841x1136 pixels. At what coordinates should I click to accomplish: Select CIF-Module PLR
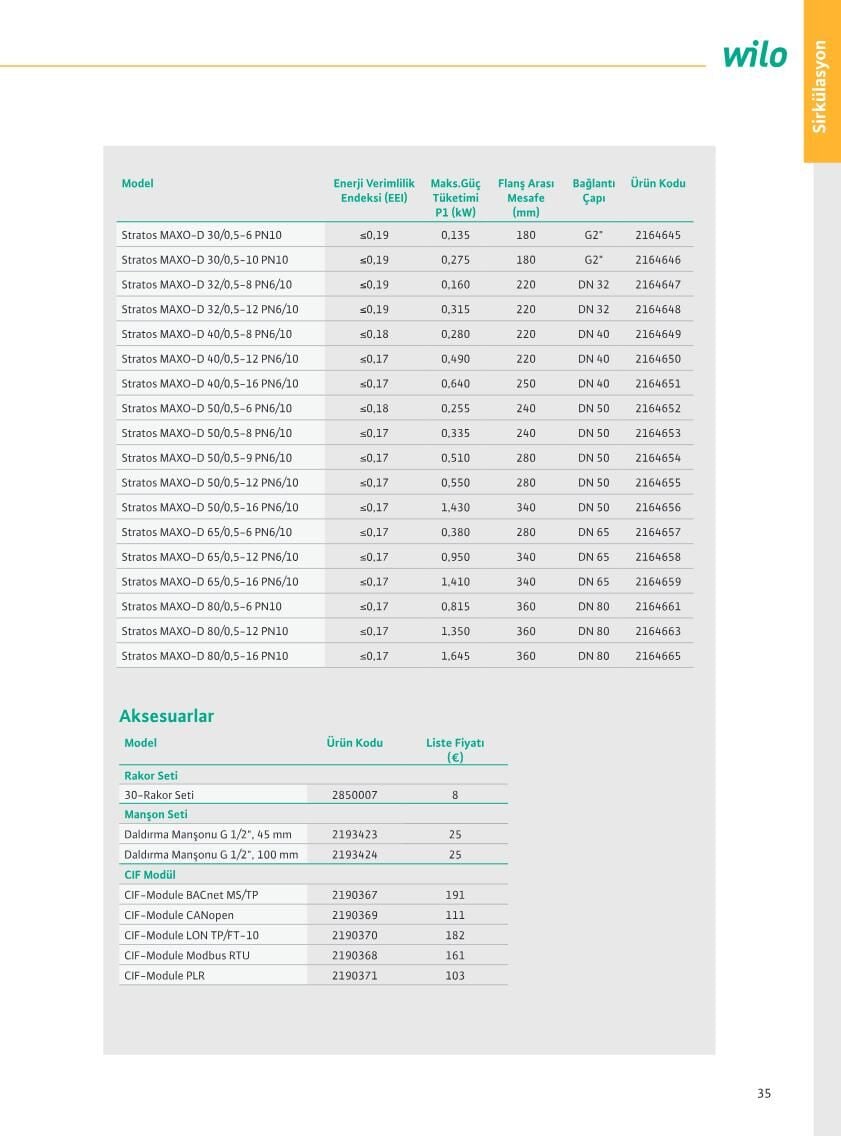pyautogui.click(x=164, y=976)
